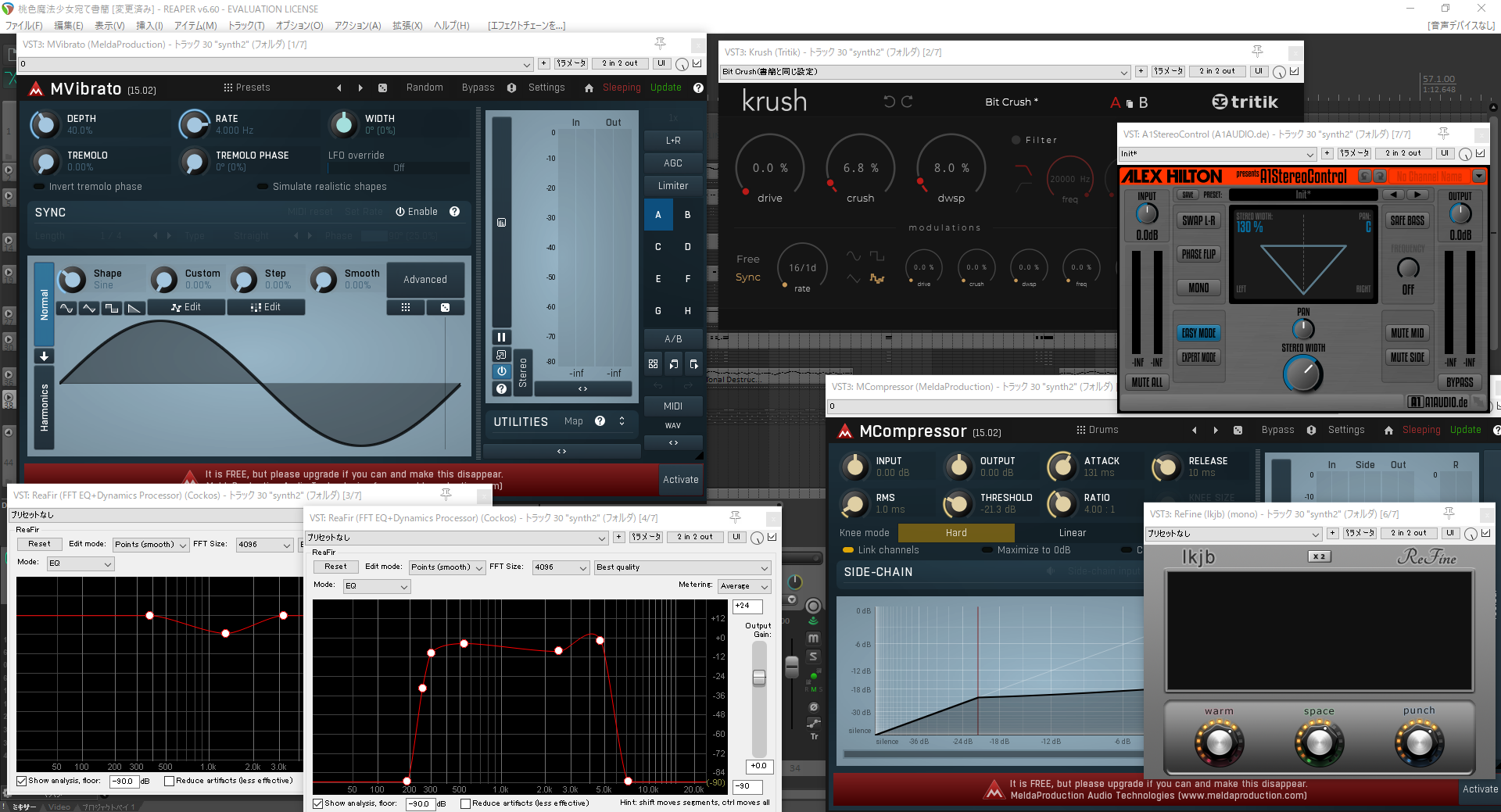Click the x2 button in ReFine
The image size is (1501, 812).
1320,556
